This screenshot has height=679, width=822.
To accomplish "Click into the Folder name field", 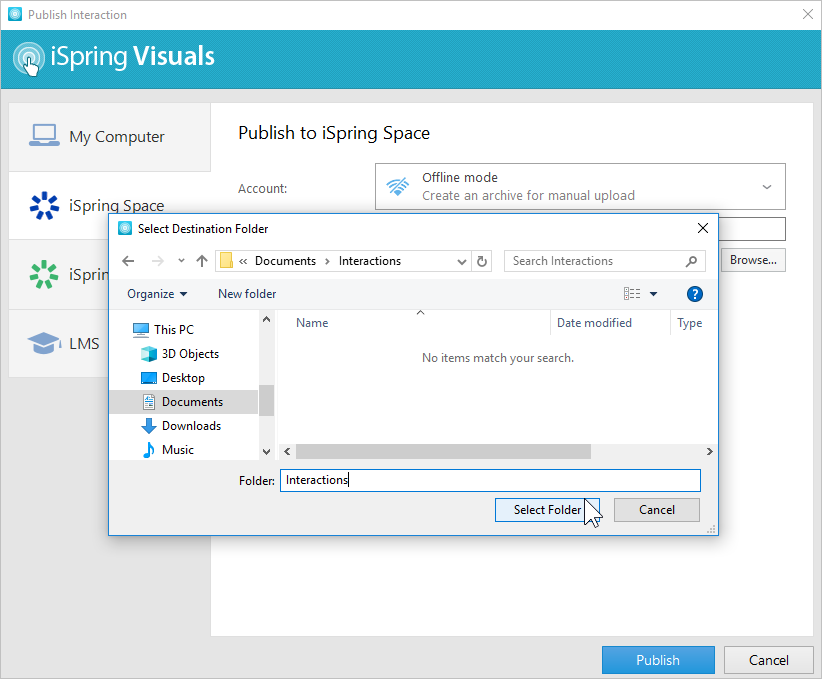I will (x=490, y=480).
